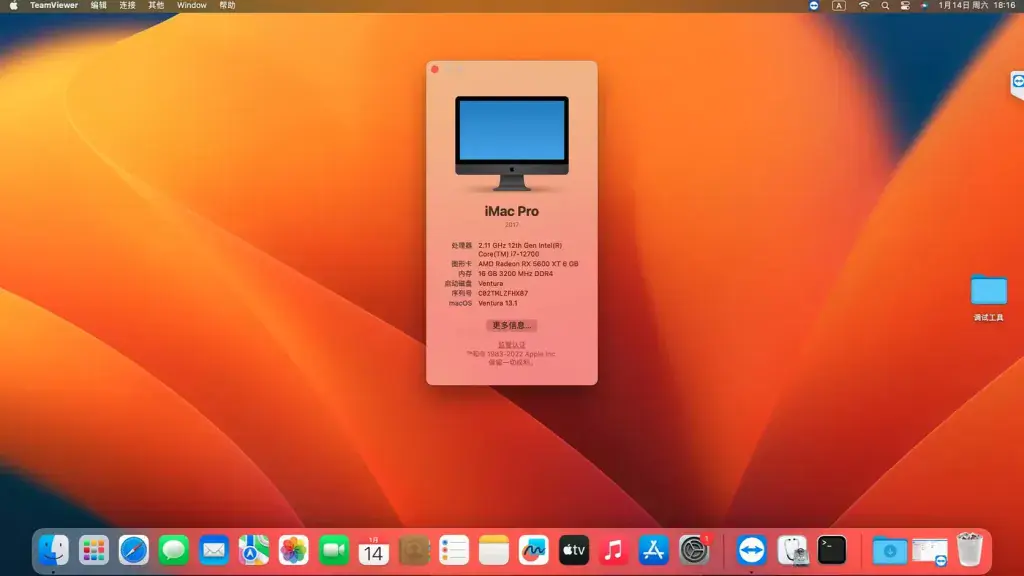Click iMac Pro title text
The image size is (1024, 576).
[x=511, y=211]
